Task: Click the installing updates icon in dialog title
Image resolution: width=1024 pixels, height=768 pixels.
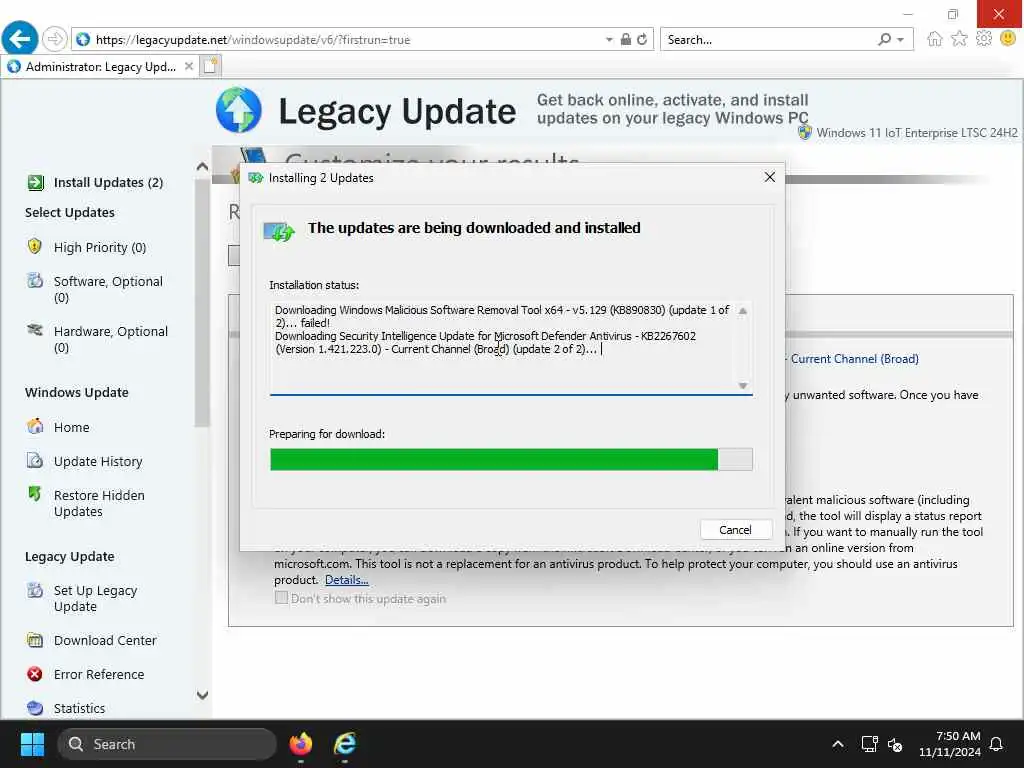Action: coord(255,178)
